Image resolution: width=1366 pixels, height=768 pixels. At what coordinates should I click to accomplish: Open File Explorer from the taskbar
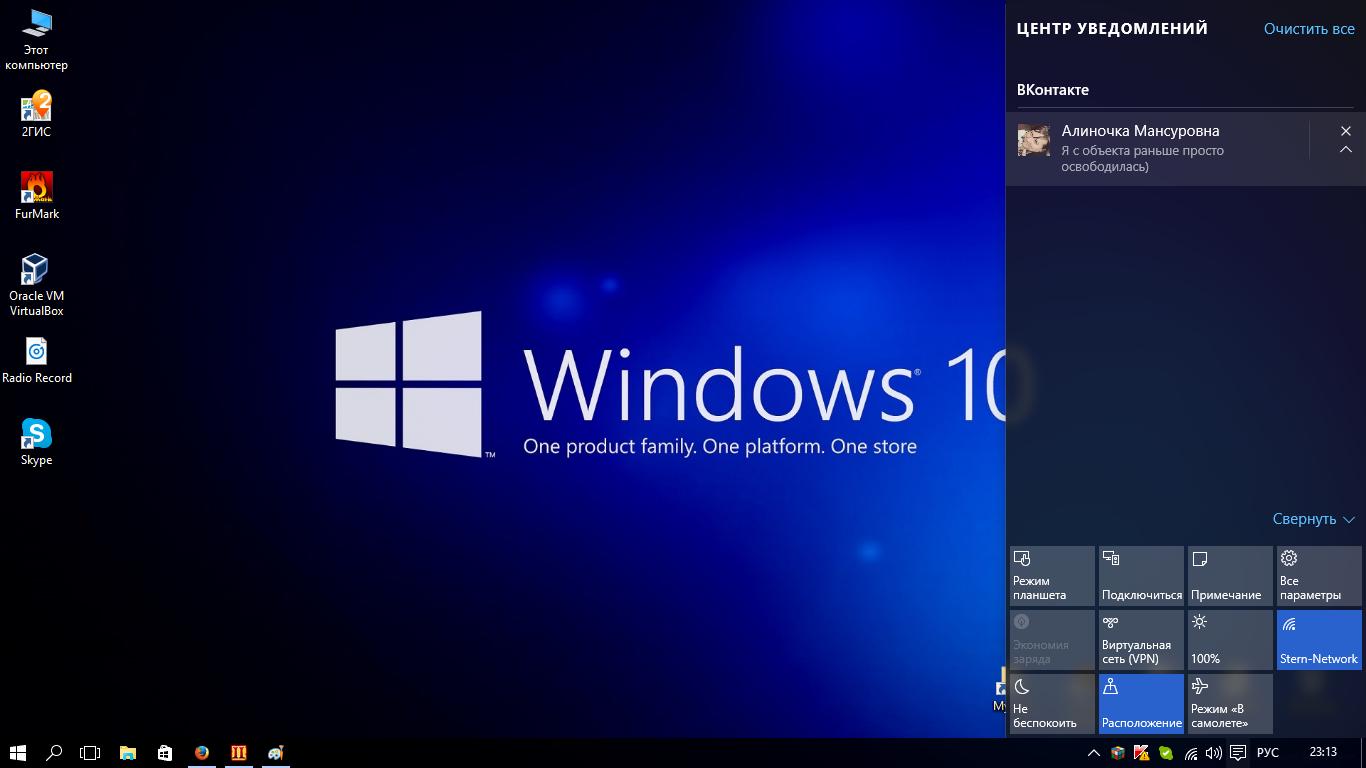pyautogui.click(x=128, y=753)
